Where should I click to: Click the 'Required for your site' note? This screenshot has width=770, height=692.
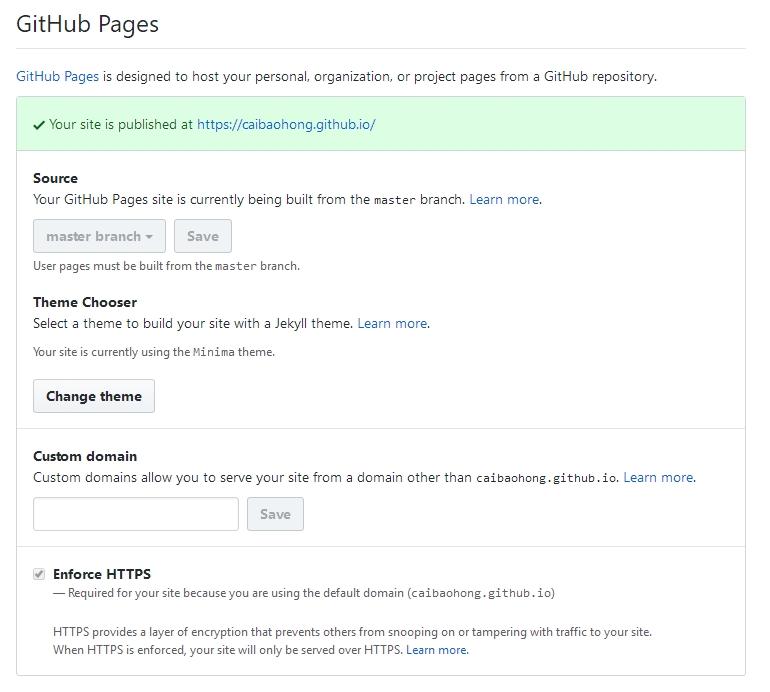tap(304, 593)
